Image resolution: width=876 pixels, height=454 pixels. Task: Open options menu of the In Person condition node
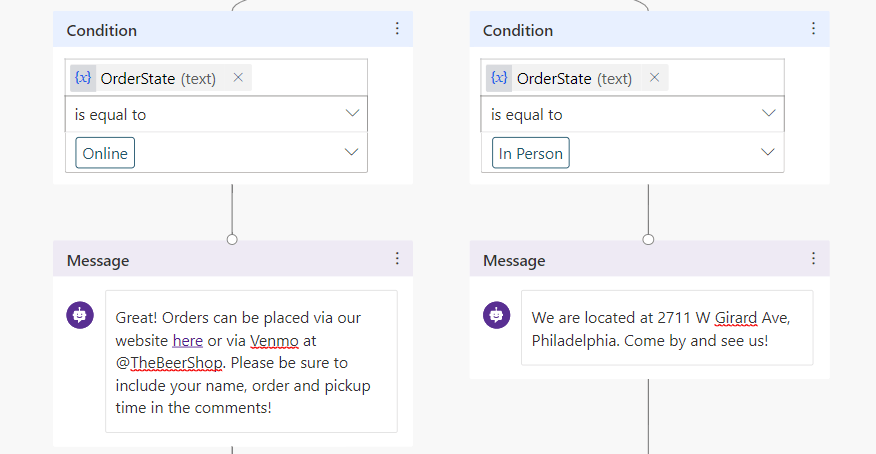click(813, 29)
